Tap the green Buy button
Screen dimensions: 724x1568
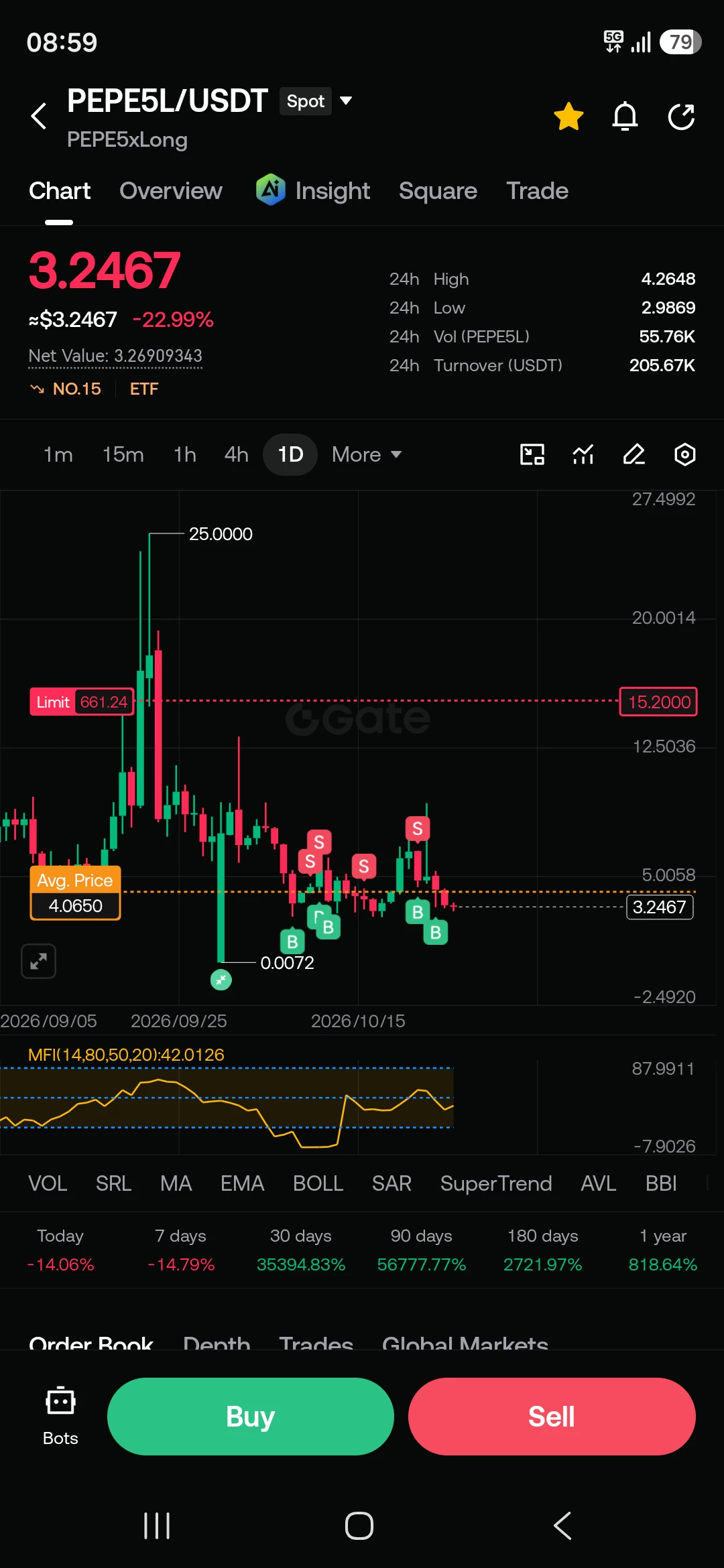click(x=251, y=1417)
